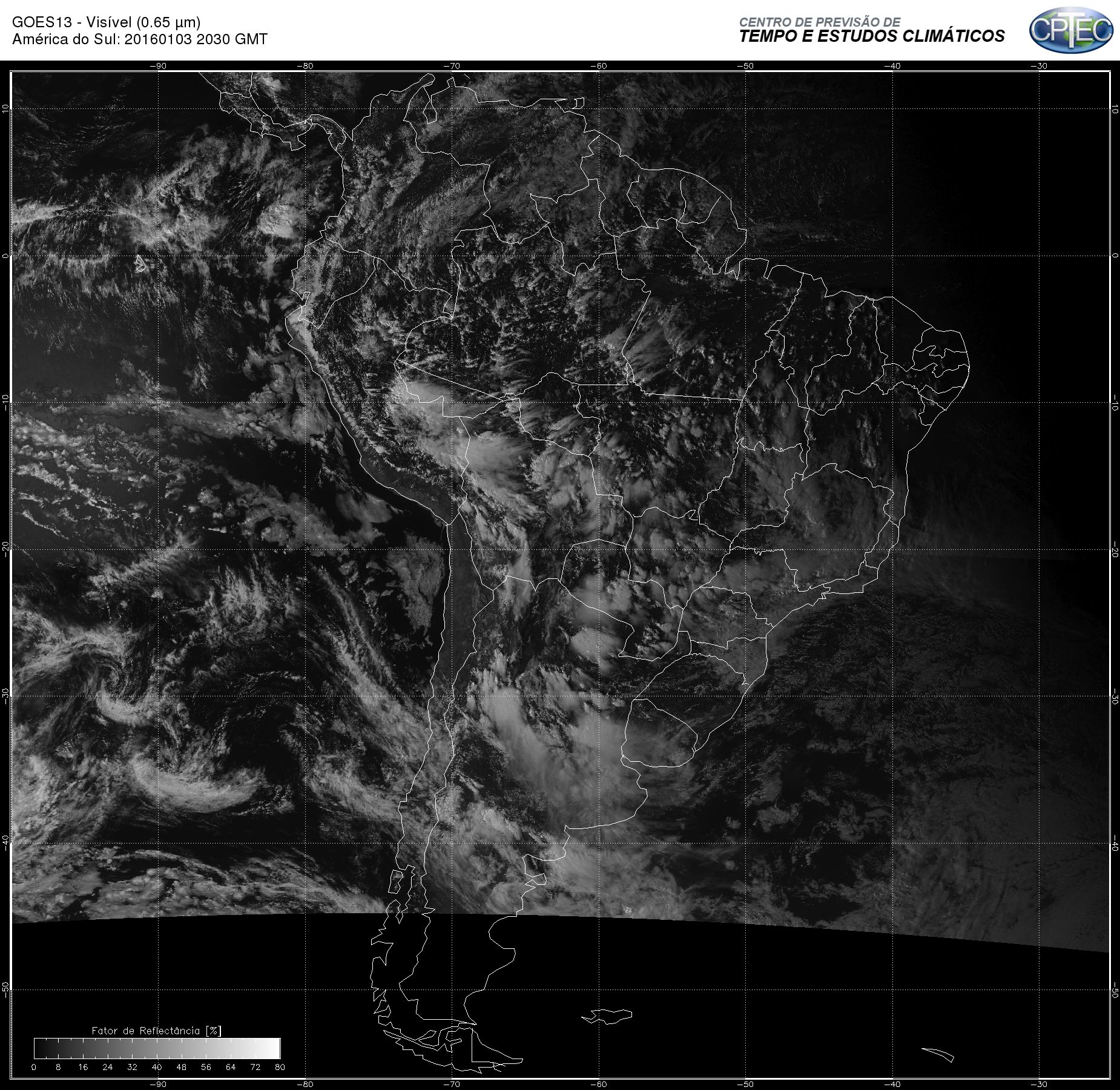Click the left axis latitude label -50

coord(5,989)
